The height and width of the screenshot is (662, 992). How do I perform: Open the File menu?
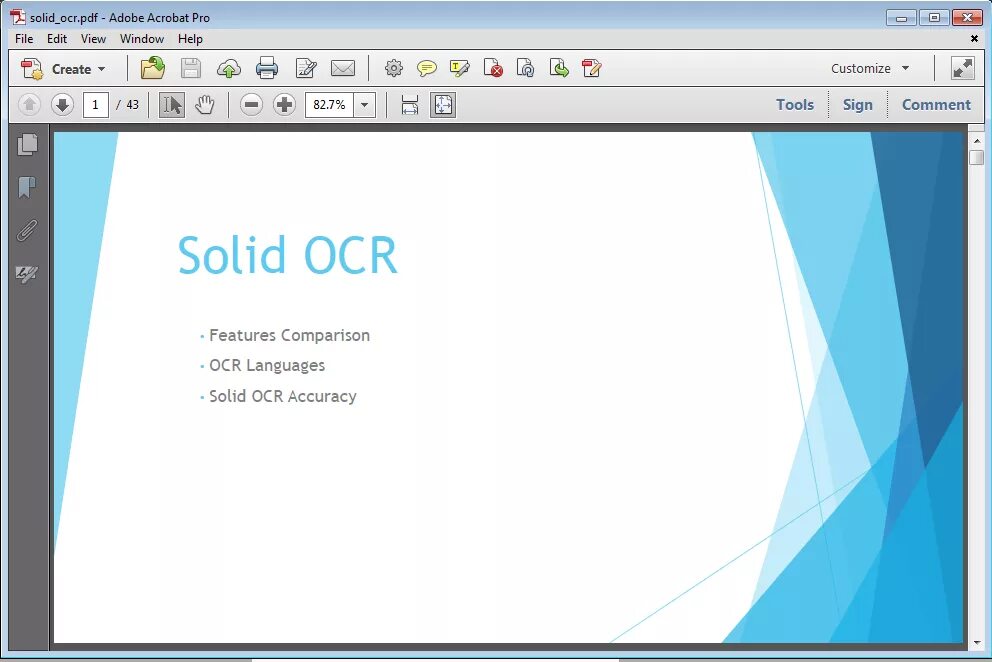[x=24, y=39]
